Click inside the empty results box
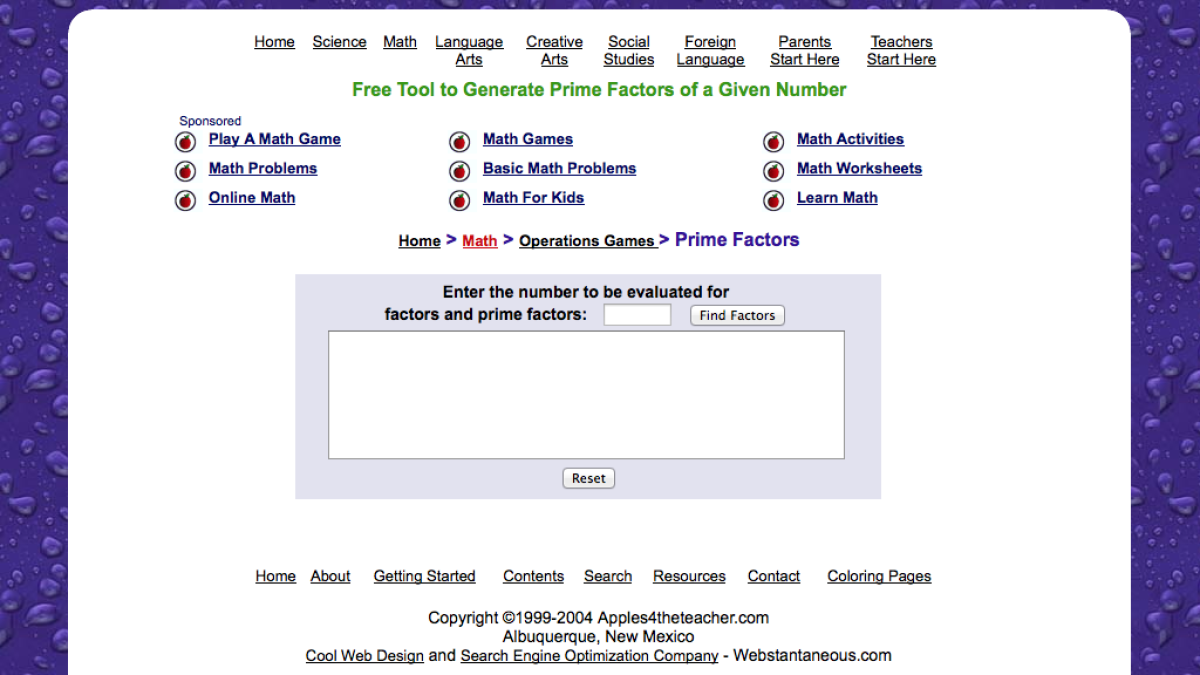The height and width of the screenshot is (675, 1200). pos(588,394)
